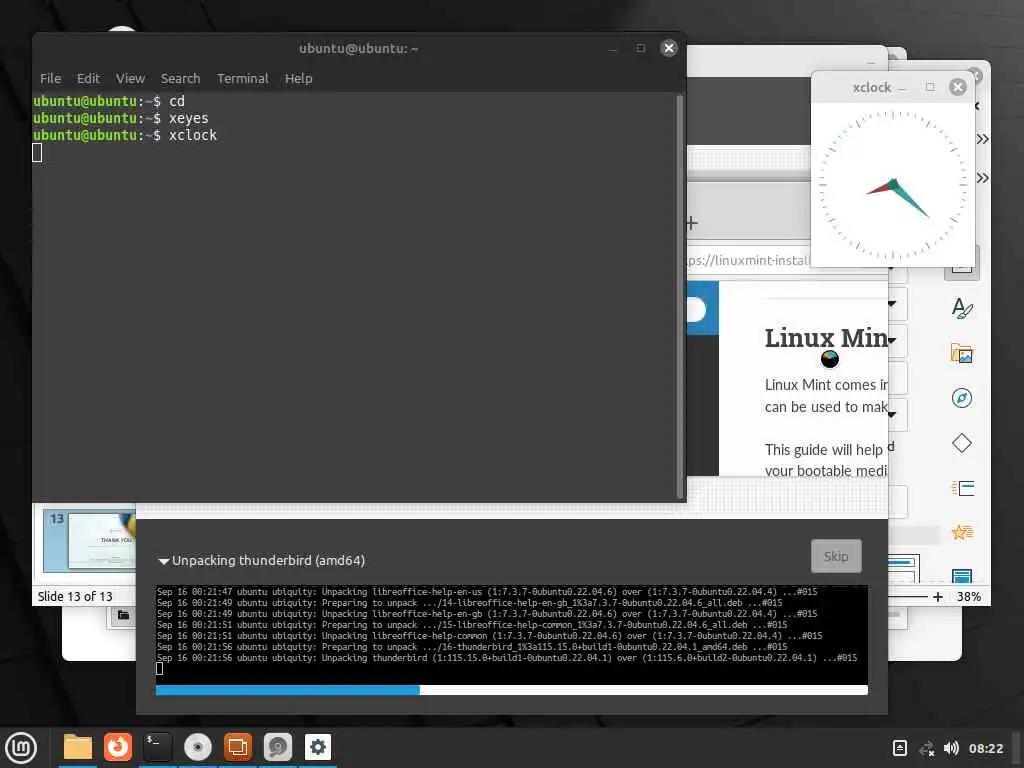Maximize the terminal window
The width and height of the screenshot is (1024, 768).
click(641, 48)
